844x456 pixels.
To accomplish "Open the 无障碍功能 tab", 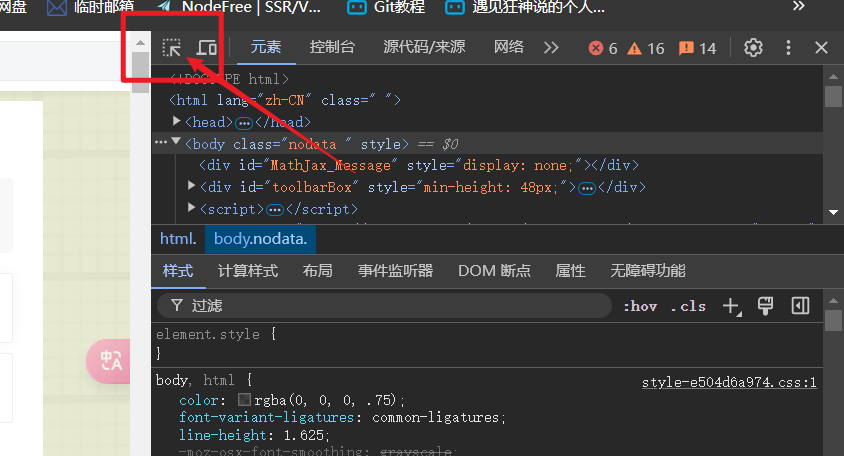I will [648, 271].
